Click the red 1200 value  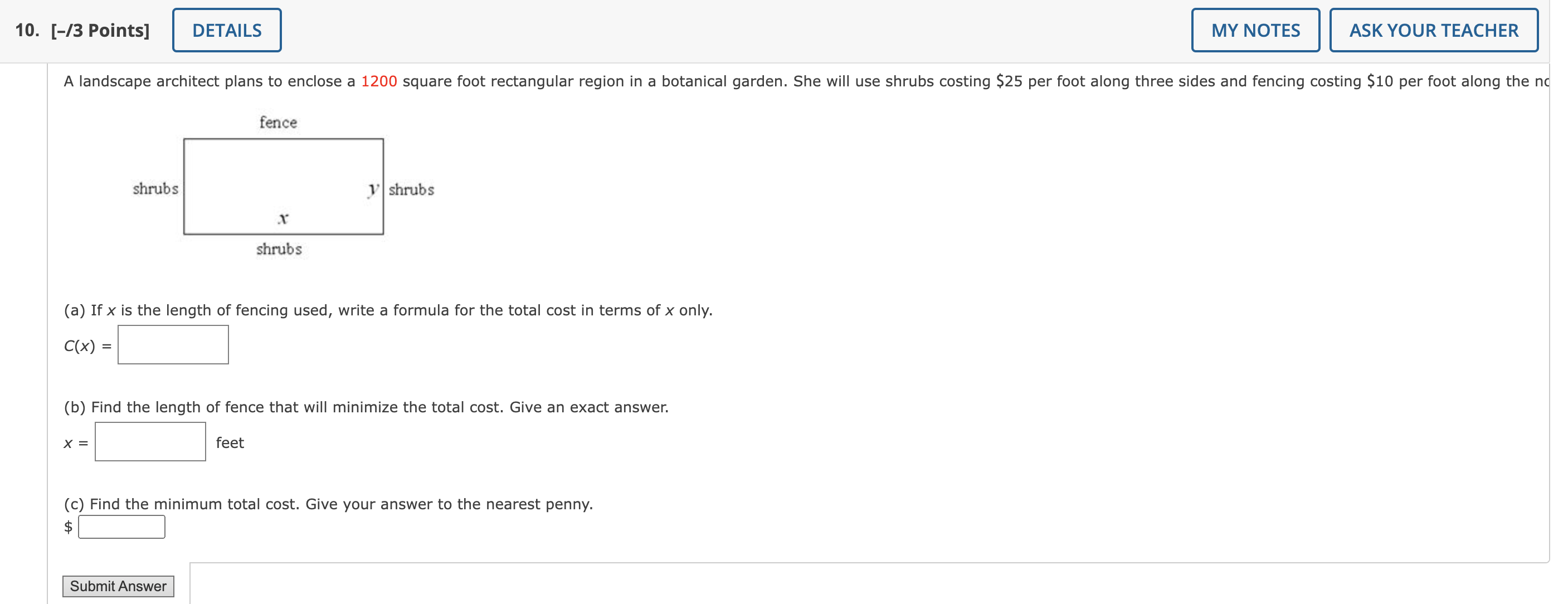click(x=378, y=81)
